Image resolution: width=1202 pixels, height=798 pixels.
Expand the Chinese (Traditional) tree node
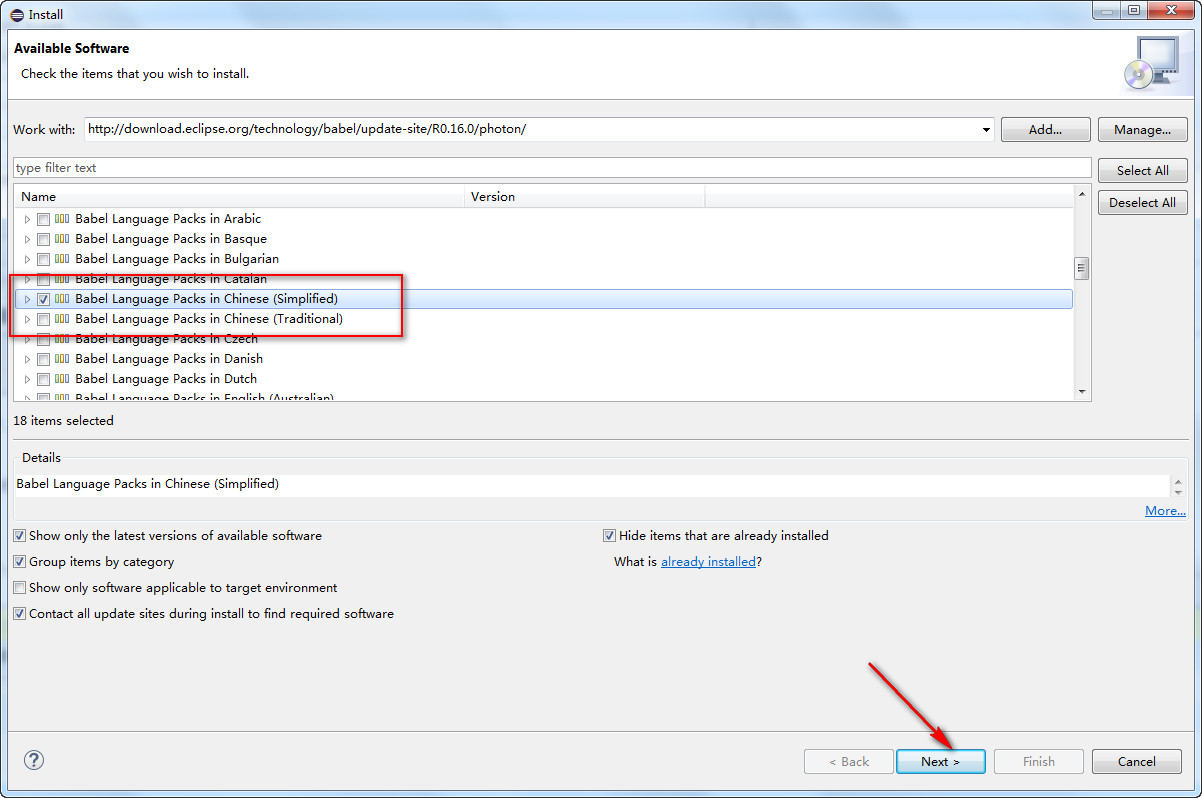click(27, 319)
